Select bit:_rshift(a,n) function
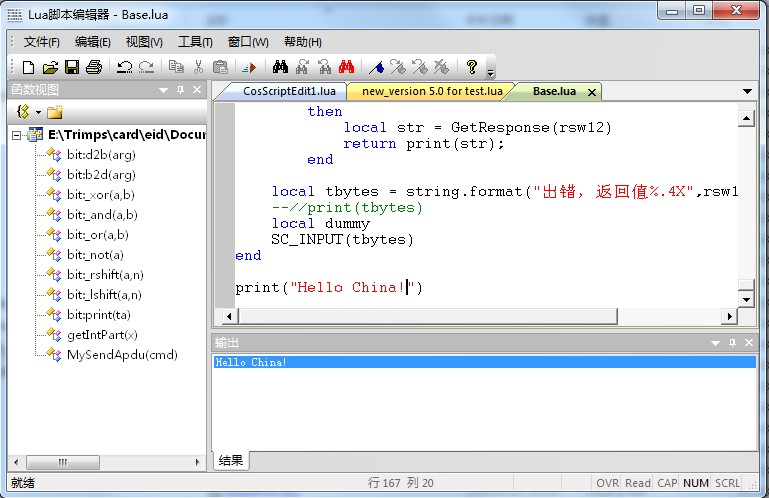 click(105, 275)
